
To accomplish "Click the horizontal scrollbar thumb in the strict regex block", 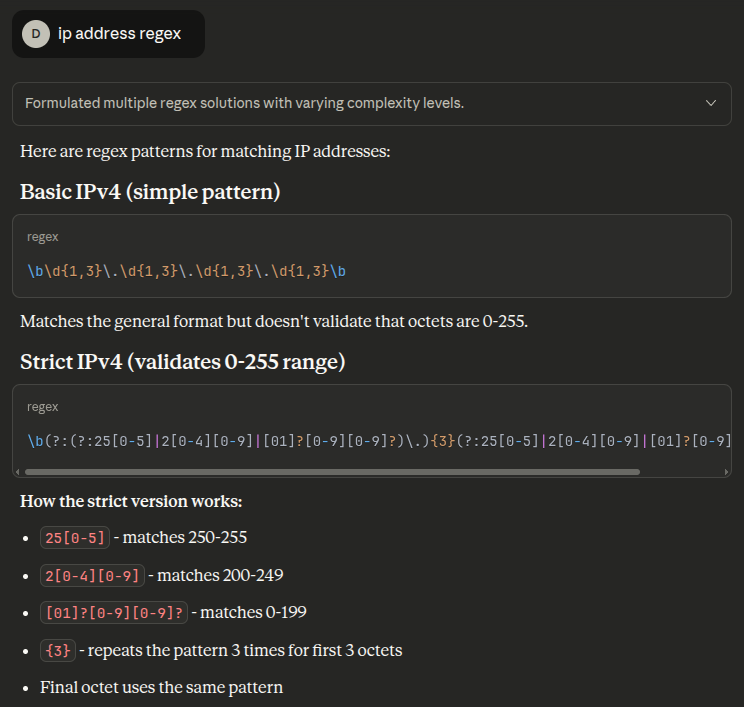I will [x=330, y=472].
